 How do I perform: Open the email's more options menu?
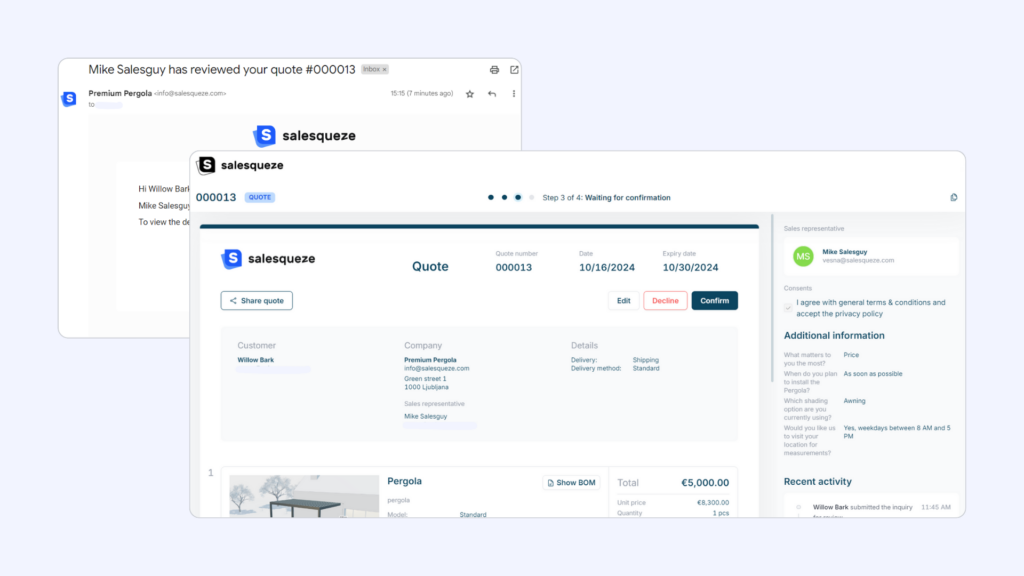point(514,94)
